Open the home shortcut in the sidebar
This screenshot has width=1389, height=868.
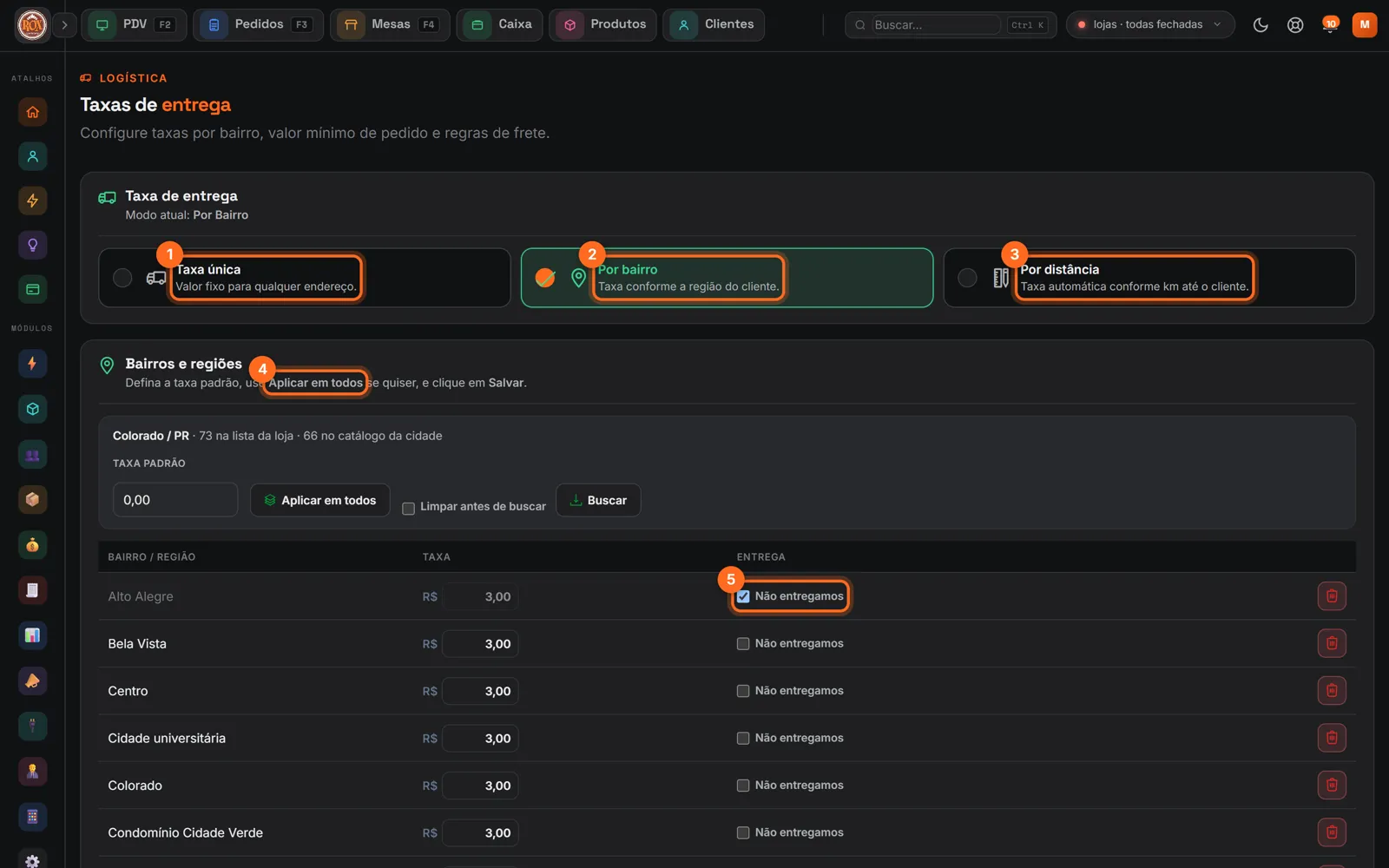pyautogui.click(x=32, y=112)
